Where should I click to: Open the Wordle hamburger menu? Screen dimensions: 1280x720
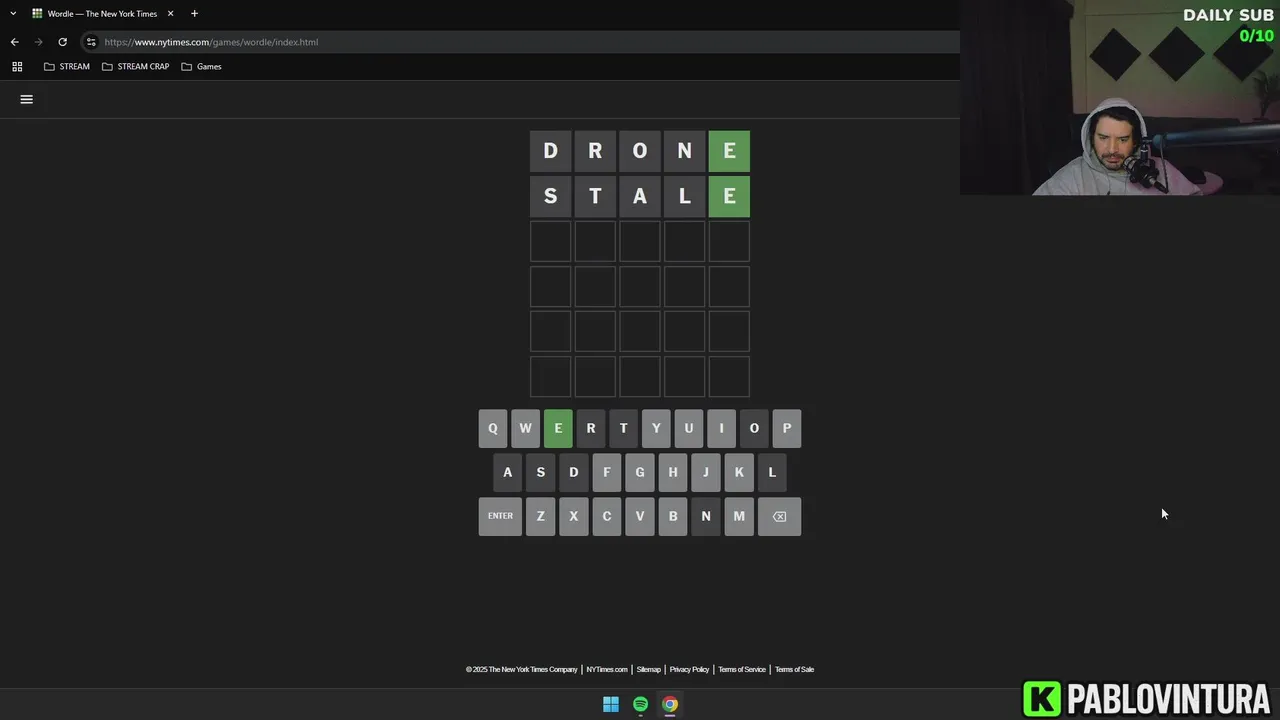point(27,99)
